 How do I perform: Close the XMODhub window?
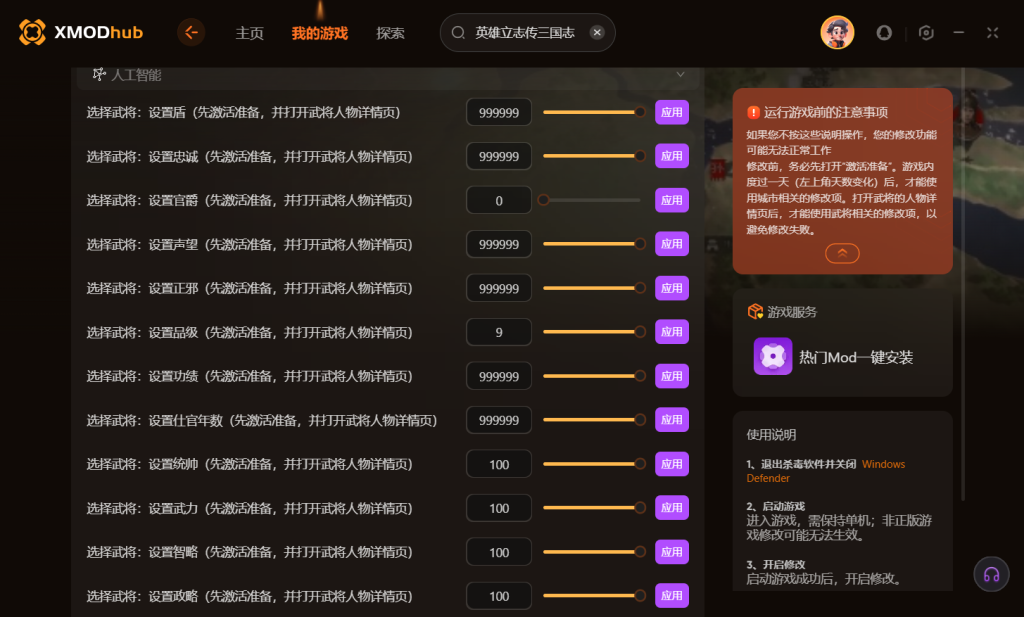pyautogui.click(x=993, y=33)
